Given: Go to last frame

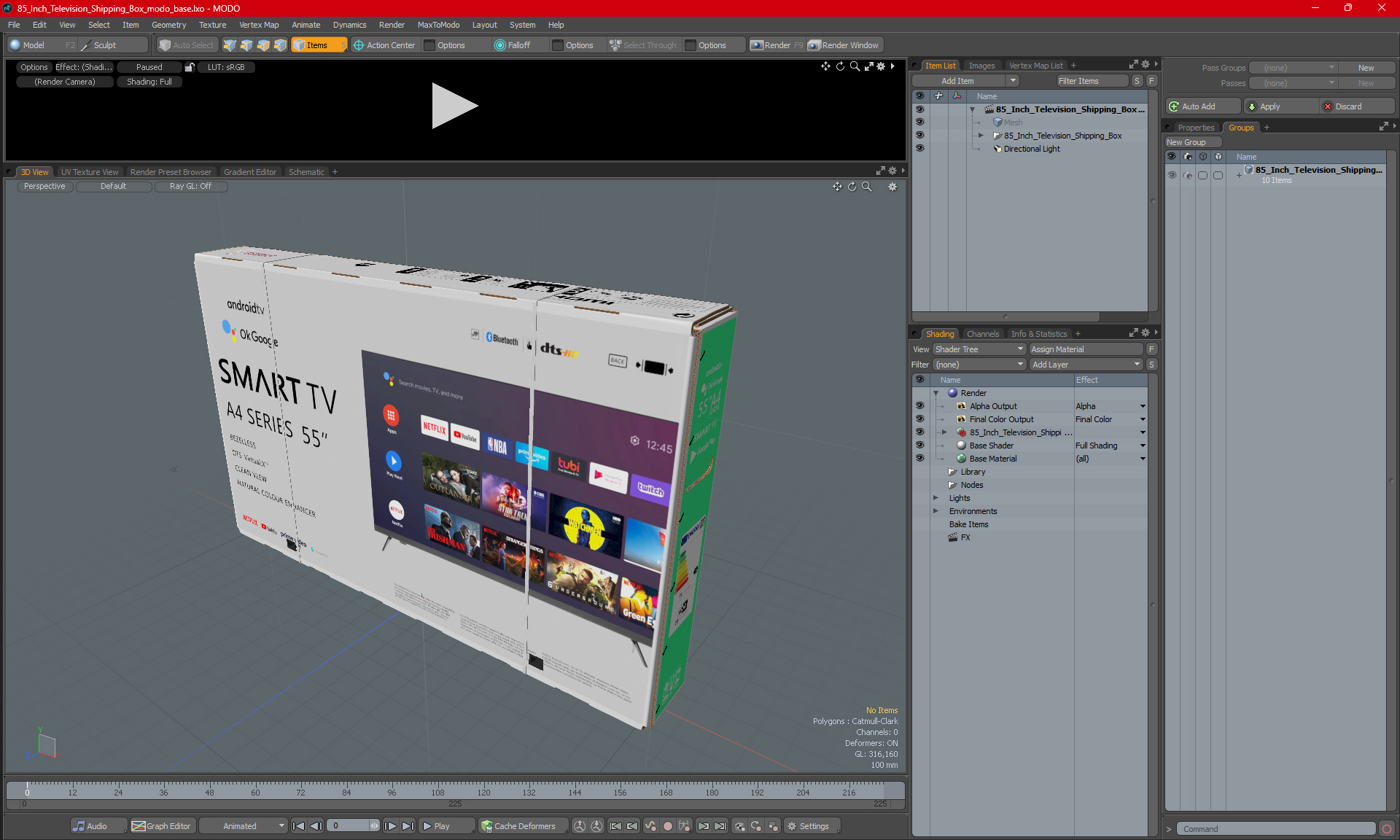Looking at the screenshot, I should [x=408, y=826].
